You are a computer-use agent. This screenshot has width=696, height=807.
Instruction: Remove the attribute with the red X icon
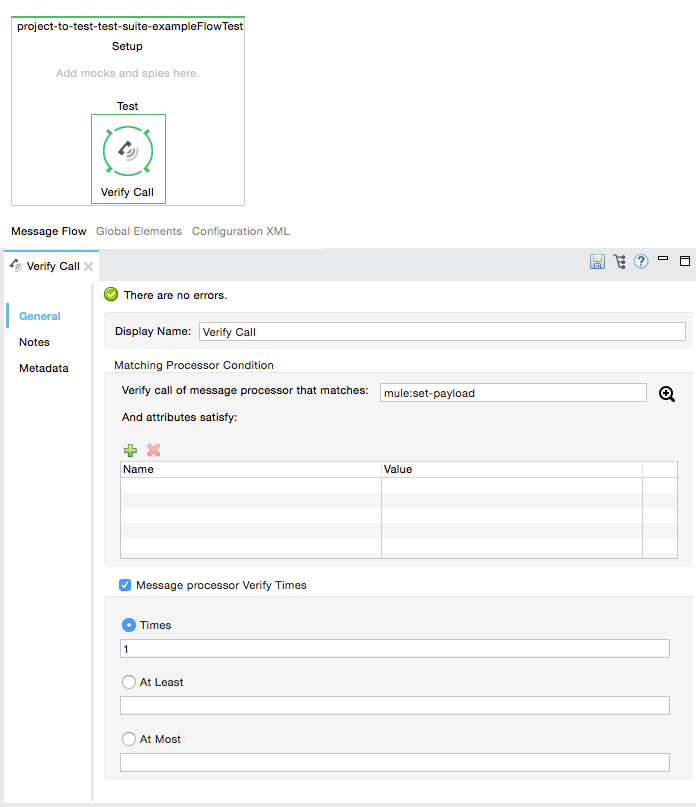point(153,451)
